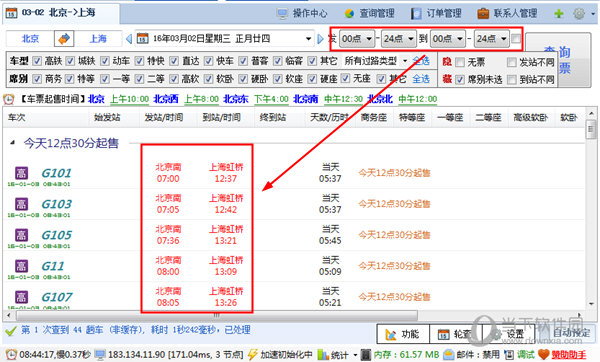Toggle 普客 train type checkbox
600x362 pixels.
(x=243, y=61)
